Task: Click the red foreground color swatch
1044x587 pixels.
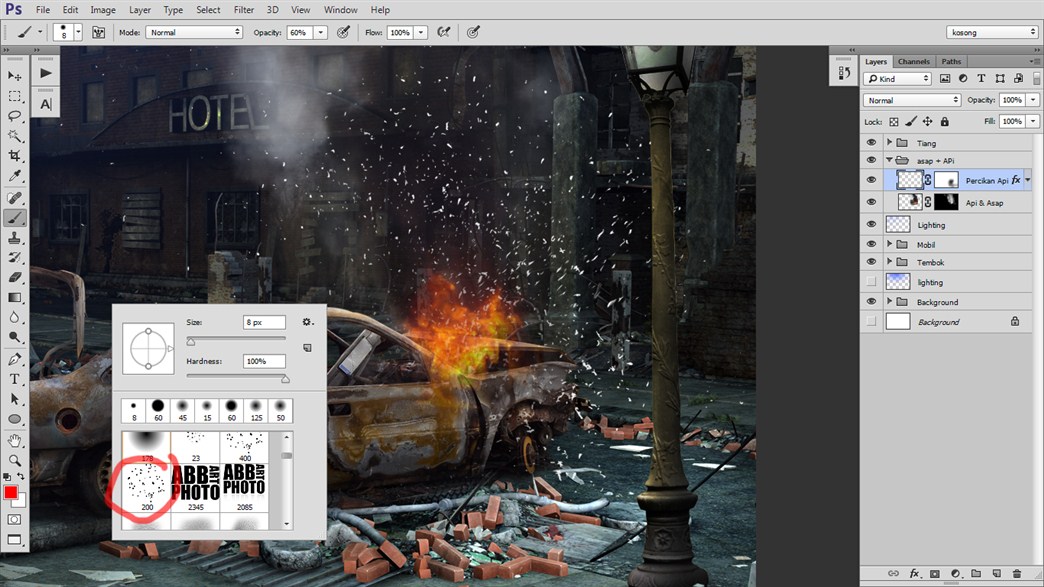Action: [11, 493]
